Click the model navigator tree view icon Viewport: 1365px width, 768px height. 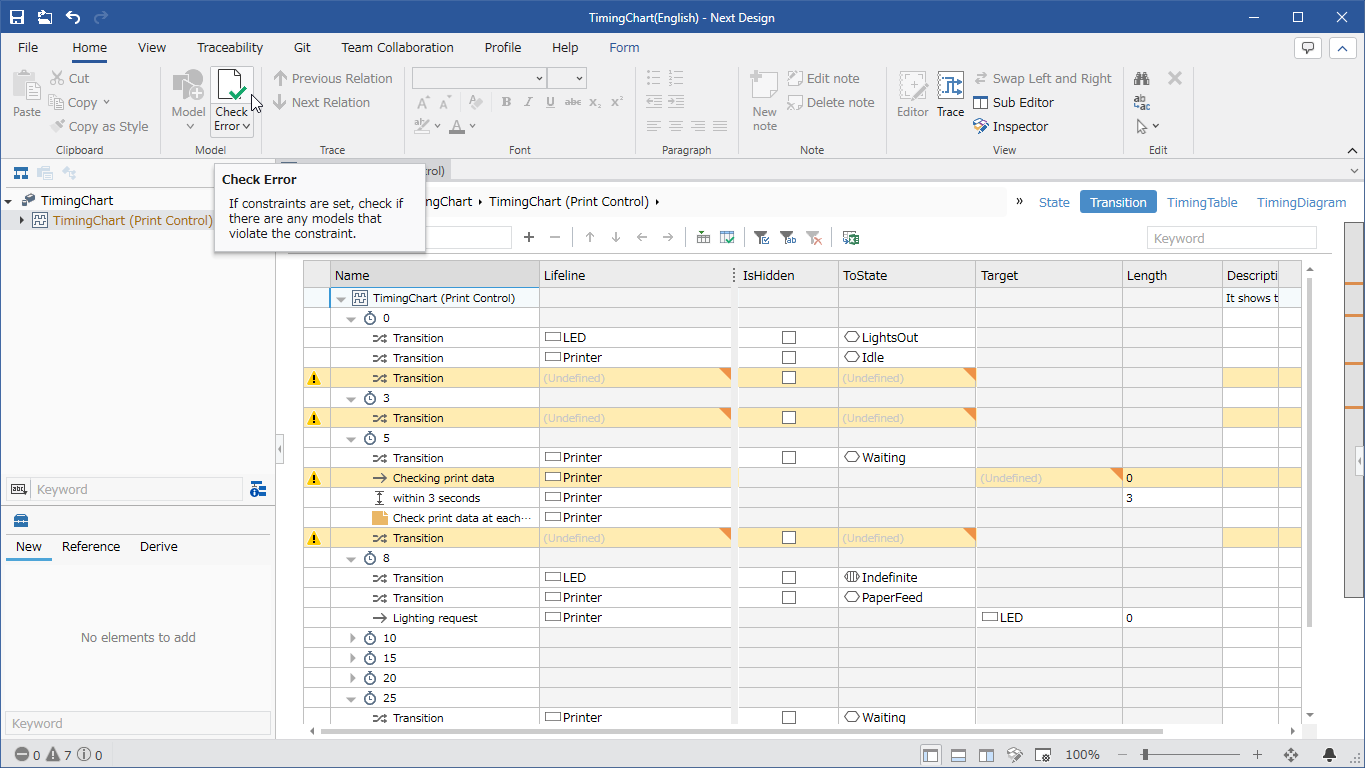point(20,172)
